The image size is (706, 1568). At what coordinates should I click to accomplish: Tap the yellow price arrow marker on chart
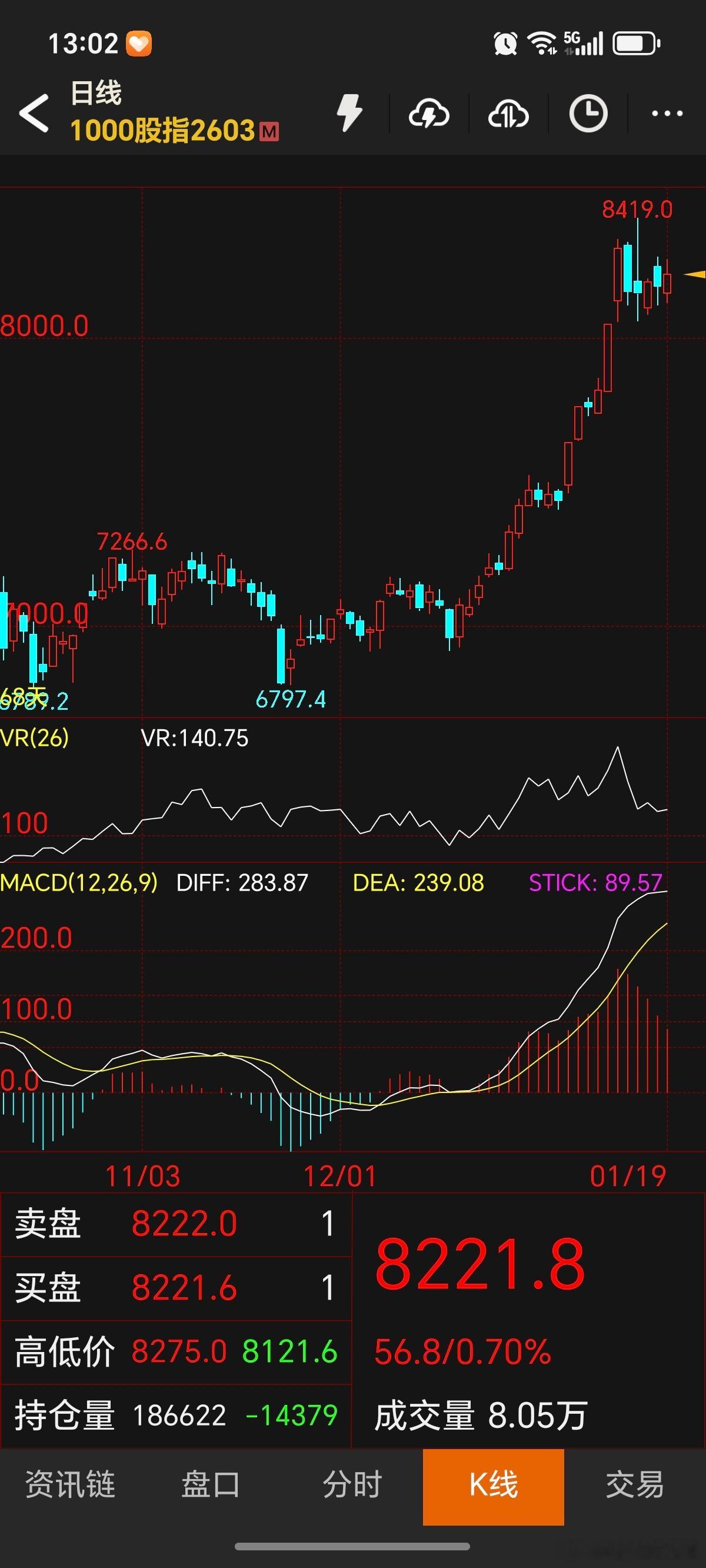click(x=694, y=274)
